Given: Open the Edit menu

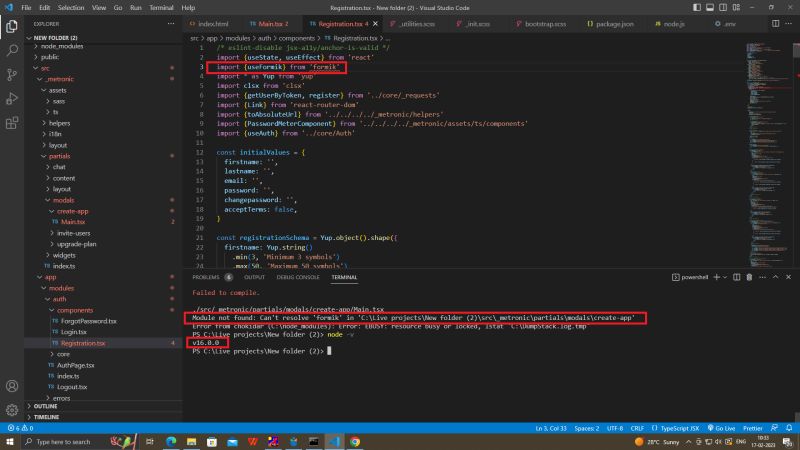Looking at the screenshot, I should [45, 8].
